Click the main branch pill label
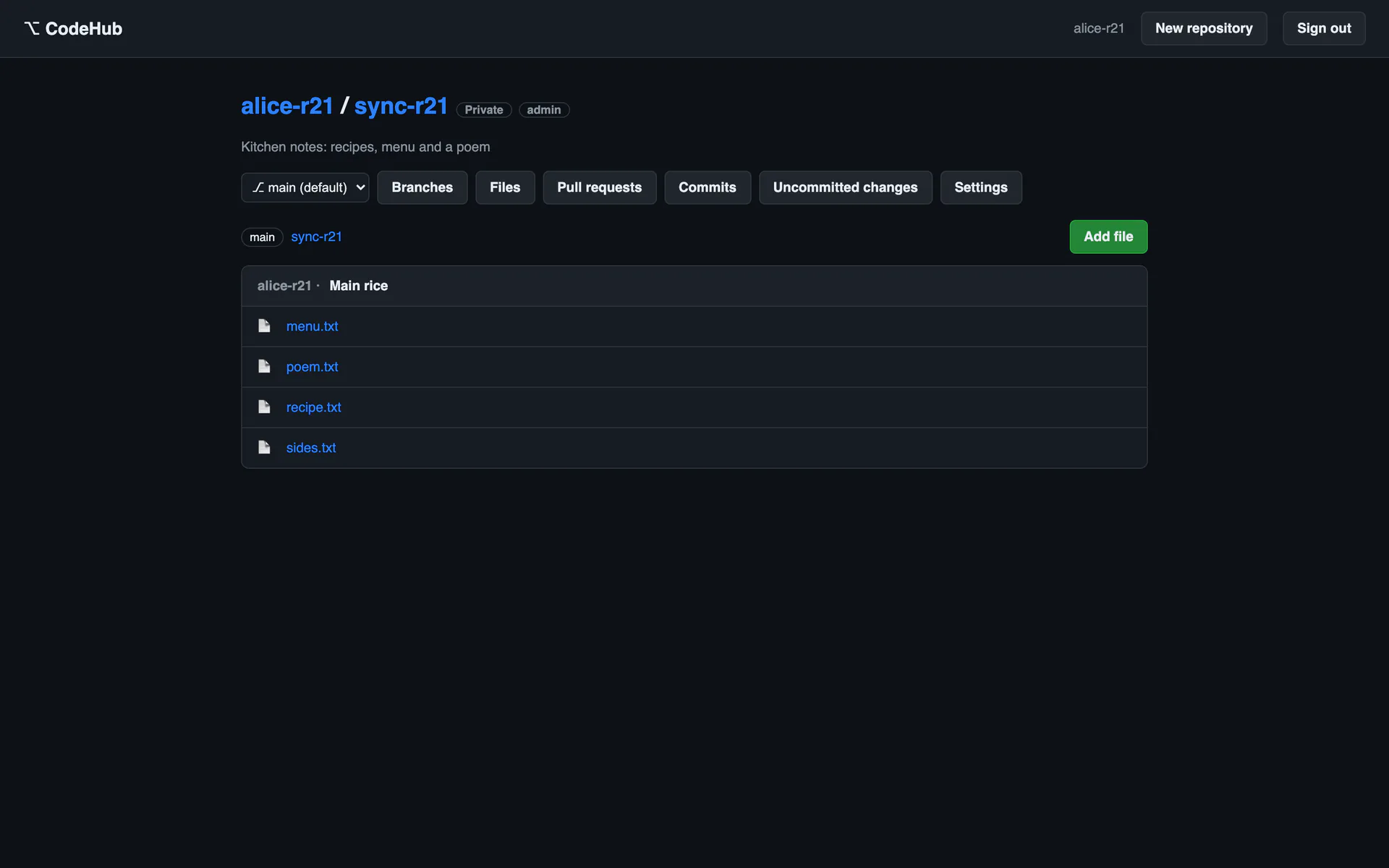The image size is (1389, 868). (262, 237)
